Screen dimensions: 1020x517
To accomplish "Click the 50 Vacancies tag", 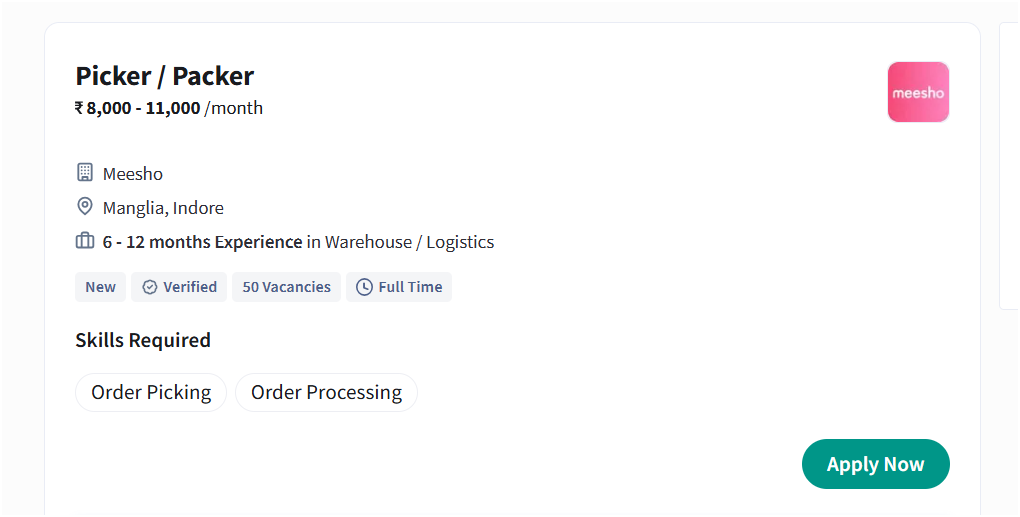I will click(x=286, y=287).
